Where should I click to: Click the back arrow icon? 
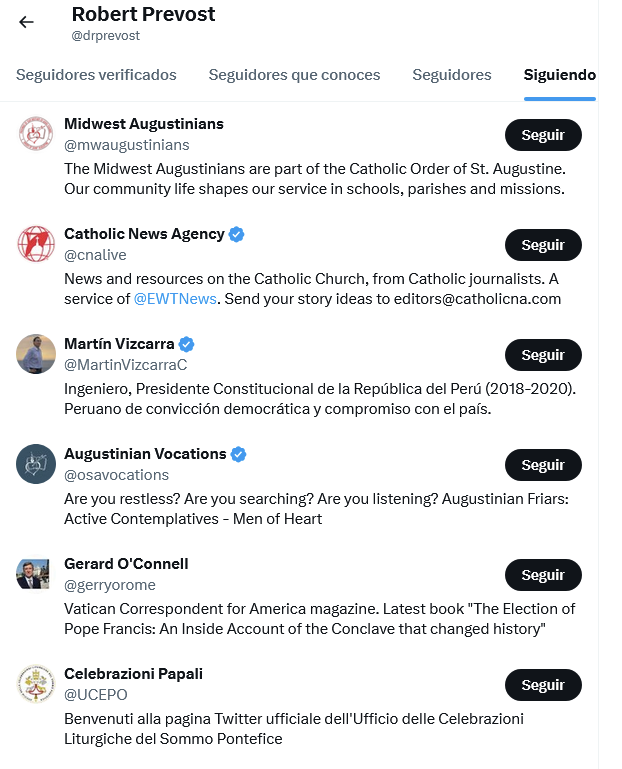[x=27, y=22]
